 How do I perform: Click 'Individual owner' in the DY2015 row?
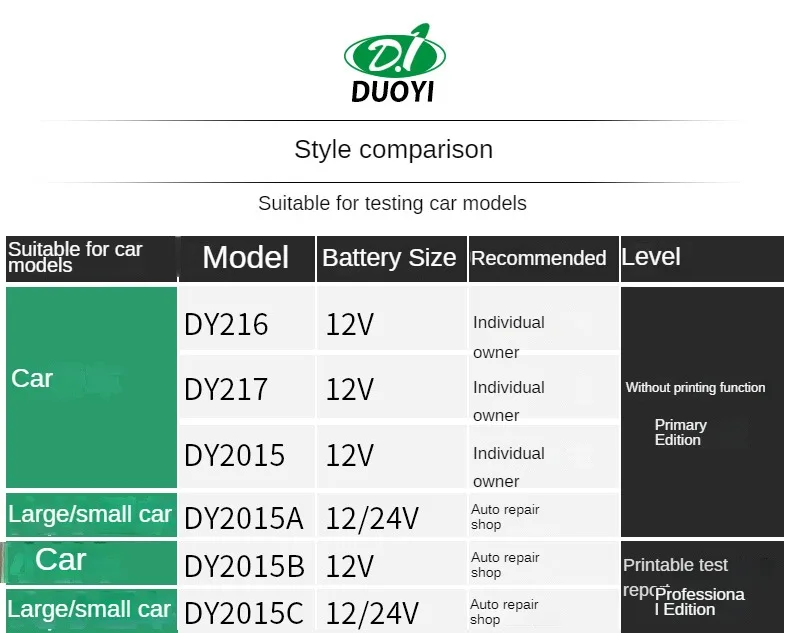pyautogui.click(x=509, y=467)
